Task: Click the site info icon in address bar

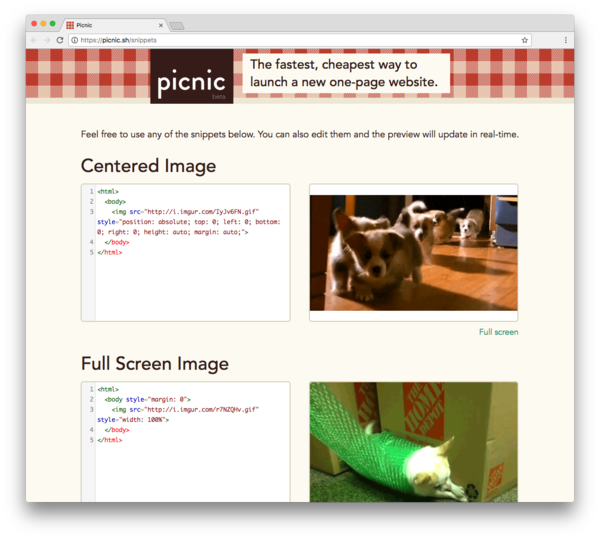Action: [x=74, y=40]
